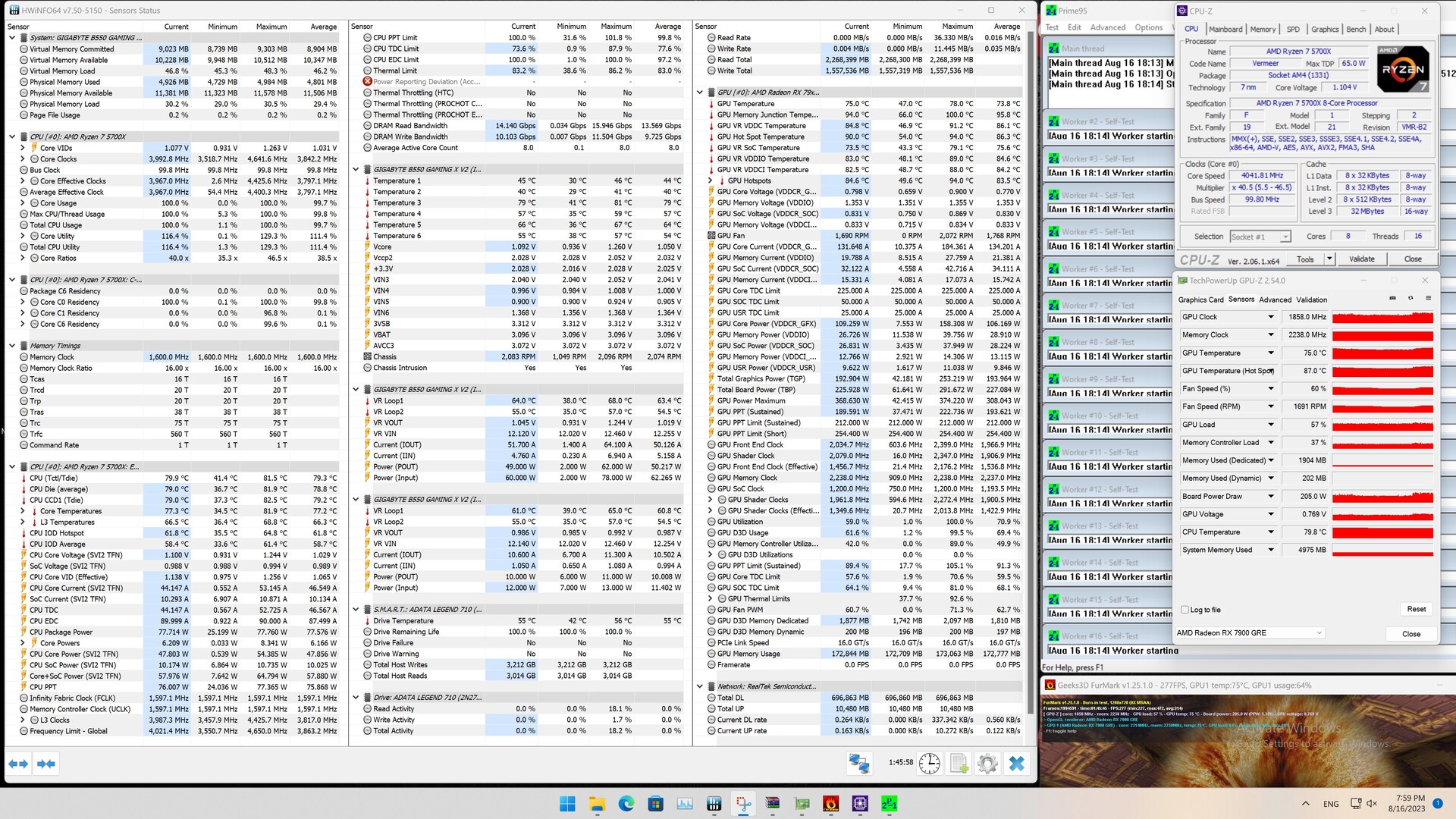This screenshot has width=1456, height=819.
Task: Start logging with HWiNFO log file icon
Action: [959, 764]
